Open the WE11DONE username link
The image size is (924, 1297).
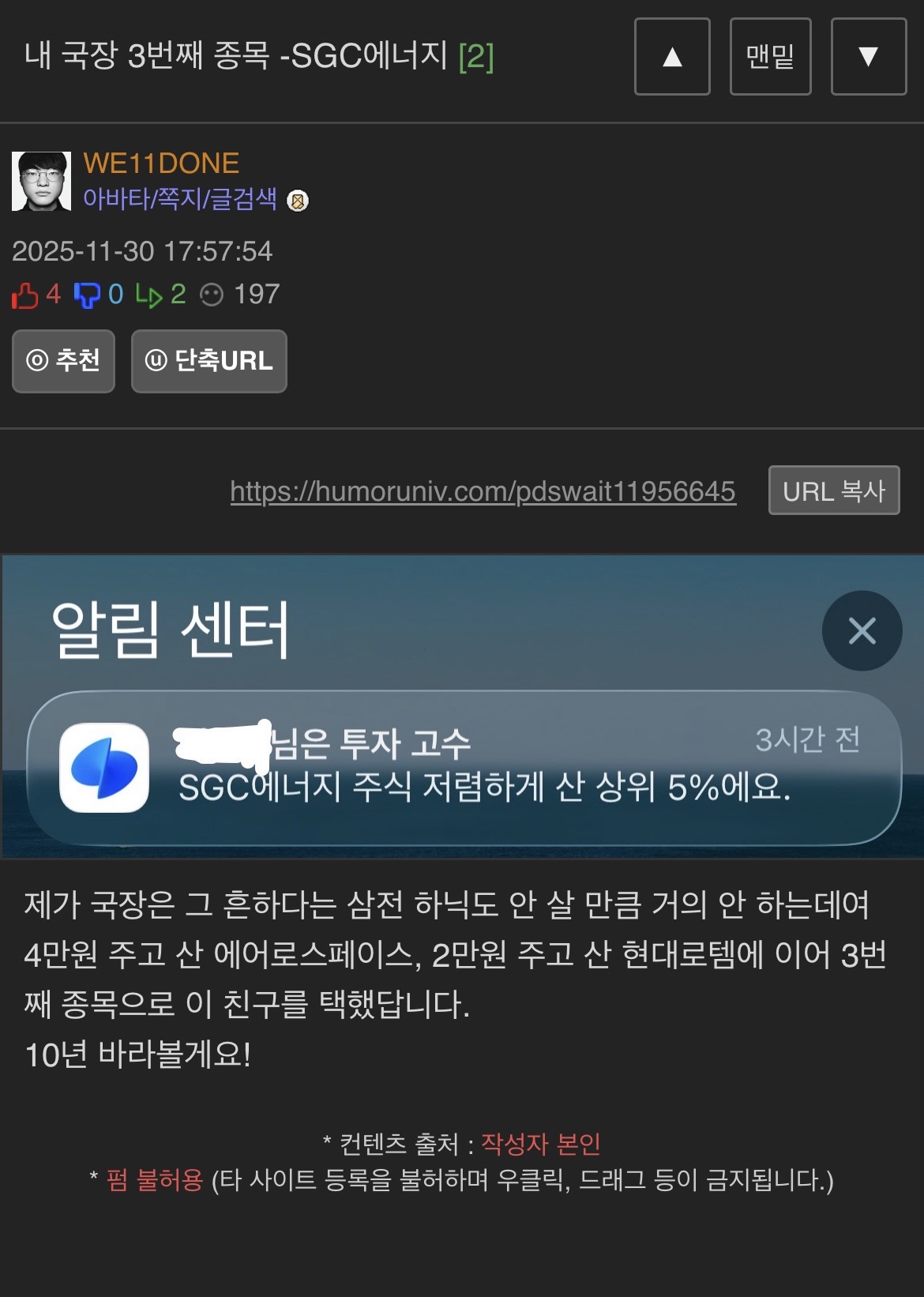click(x=161, y=164)
